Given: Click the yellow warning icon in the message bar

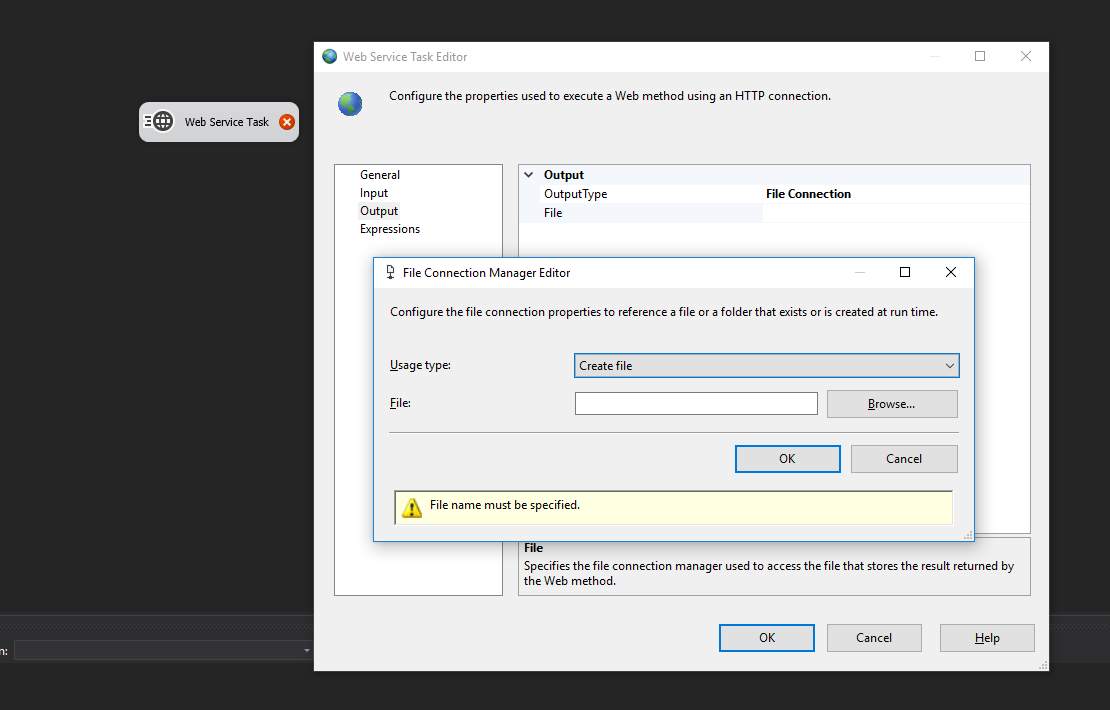Looking at the screenshot, I should tap(412, 507).
